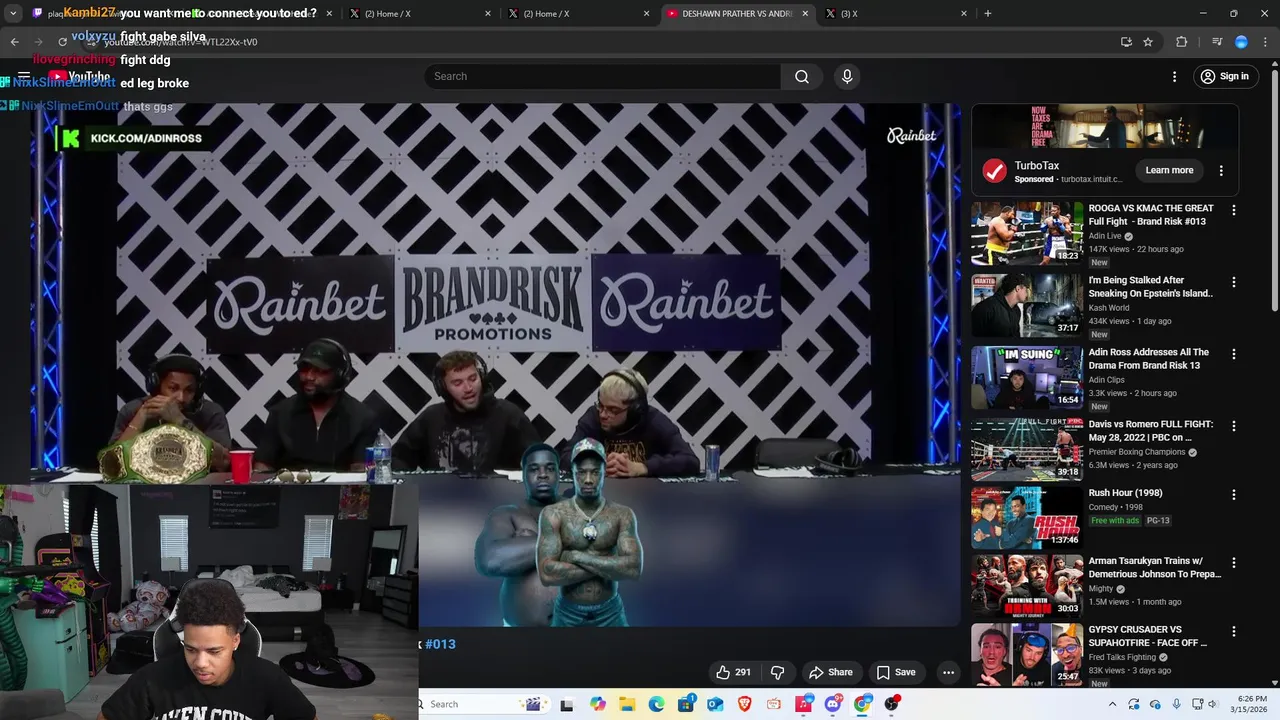Click the Premier Boxing Champions channel name
Image resolution: width=1280 pixels, height=720 pixels.
click(x=1137, y=452)
